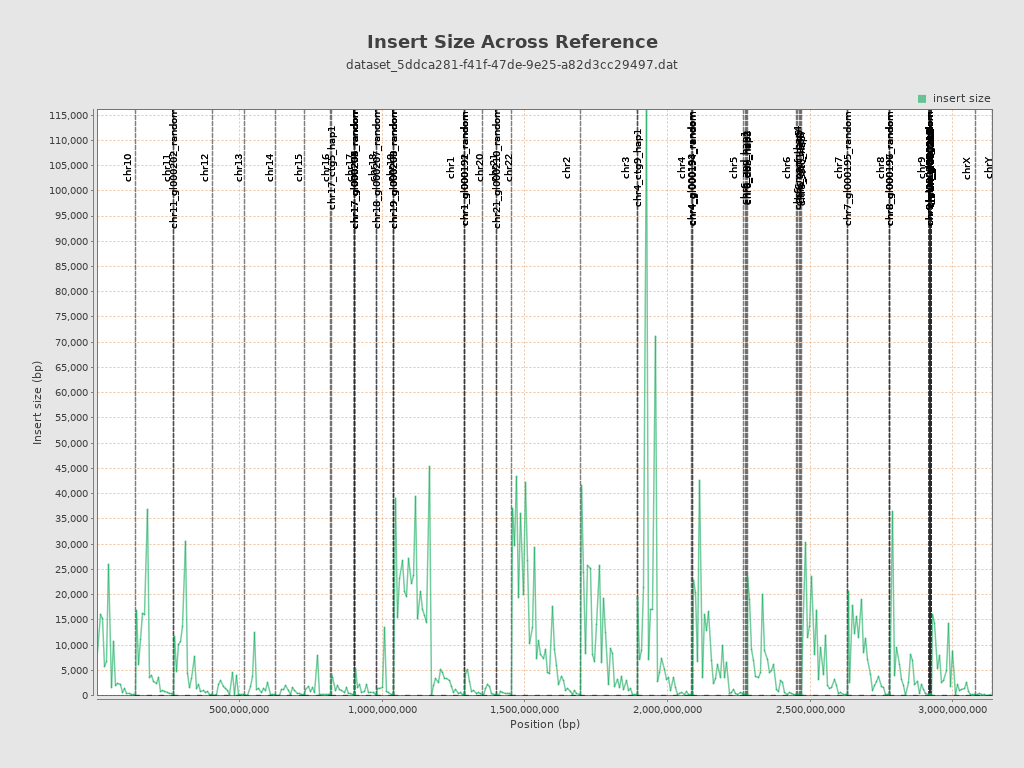Select the 'Insert Size Across Reference' chart title

pos(512,42)
